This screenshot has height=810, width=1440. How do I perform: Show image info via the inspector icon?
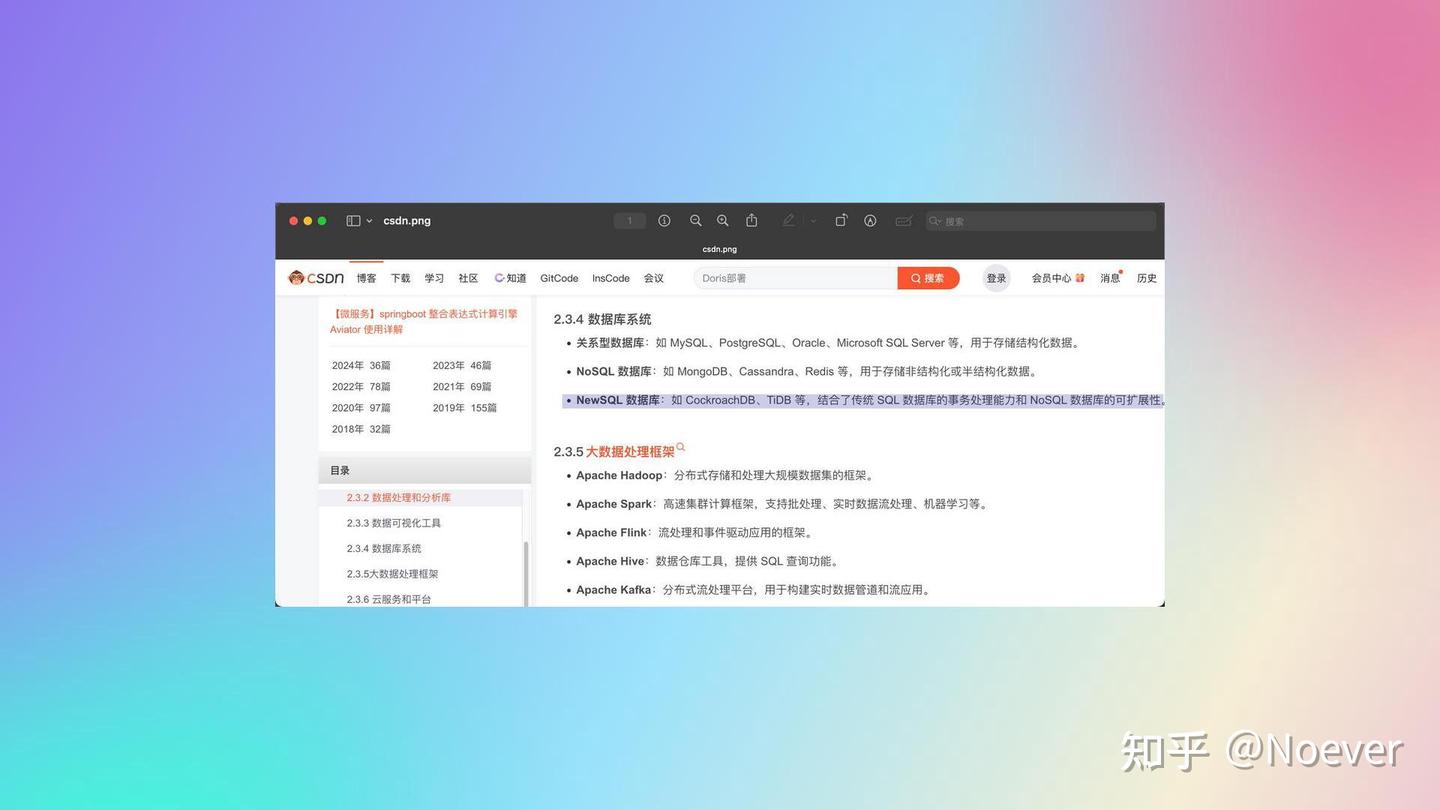(664, 221)
